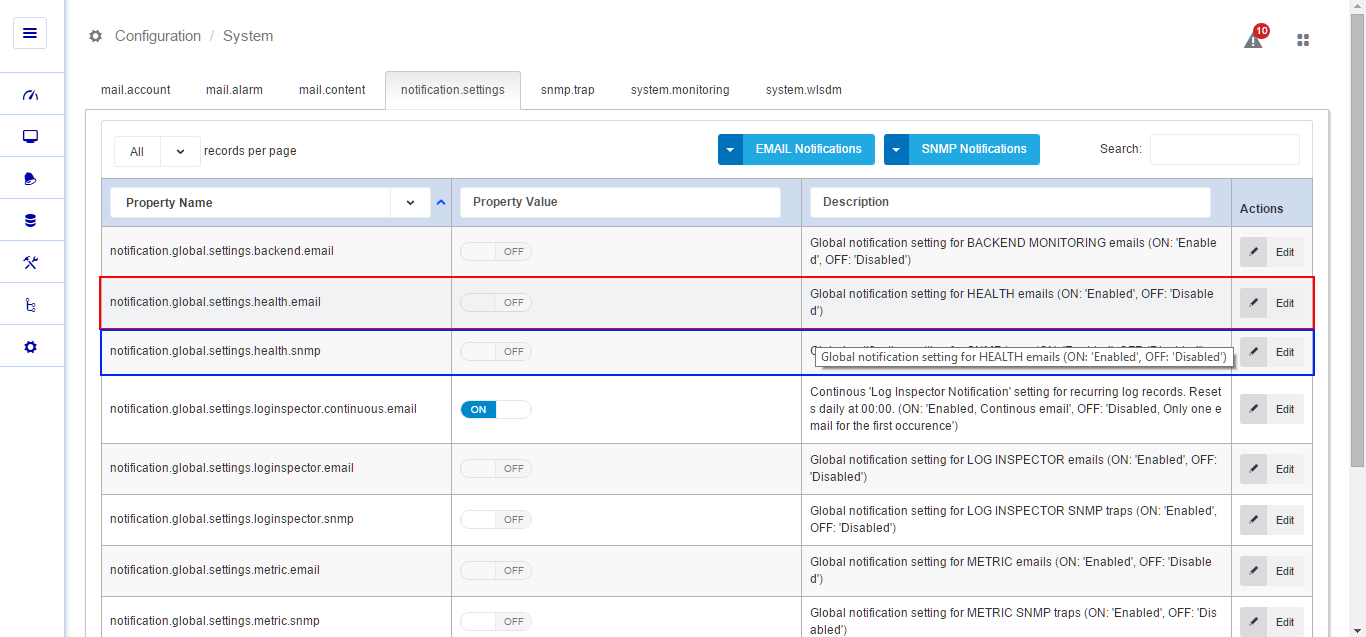Image resolution: width=1366 pixels, height=637 pixels.
Task: Open the apps grid icon in header
Action: [1303, 40]
